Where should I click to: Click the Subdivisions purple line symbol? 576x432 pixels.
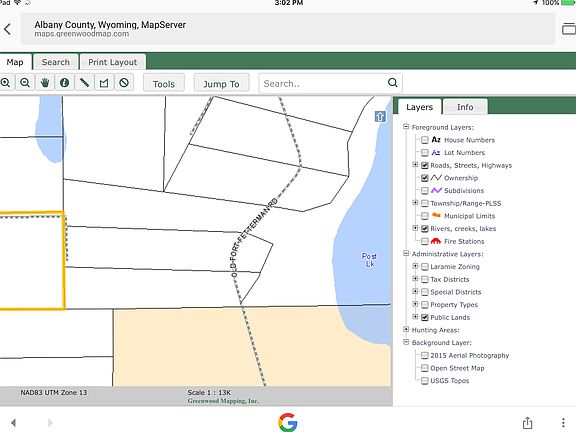pyautogui.click(x=436, y=190)
